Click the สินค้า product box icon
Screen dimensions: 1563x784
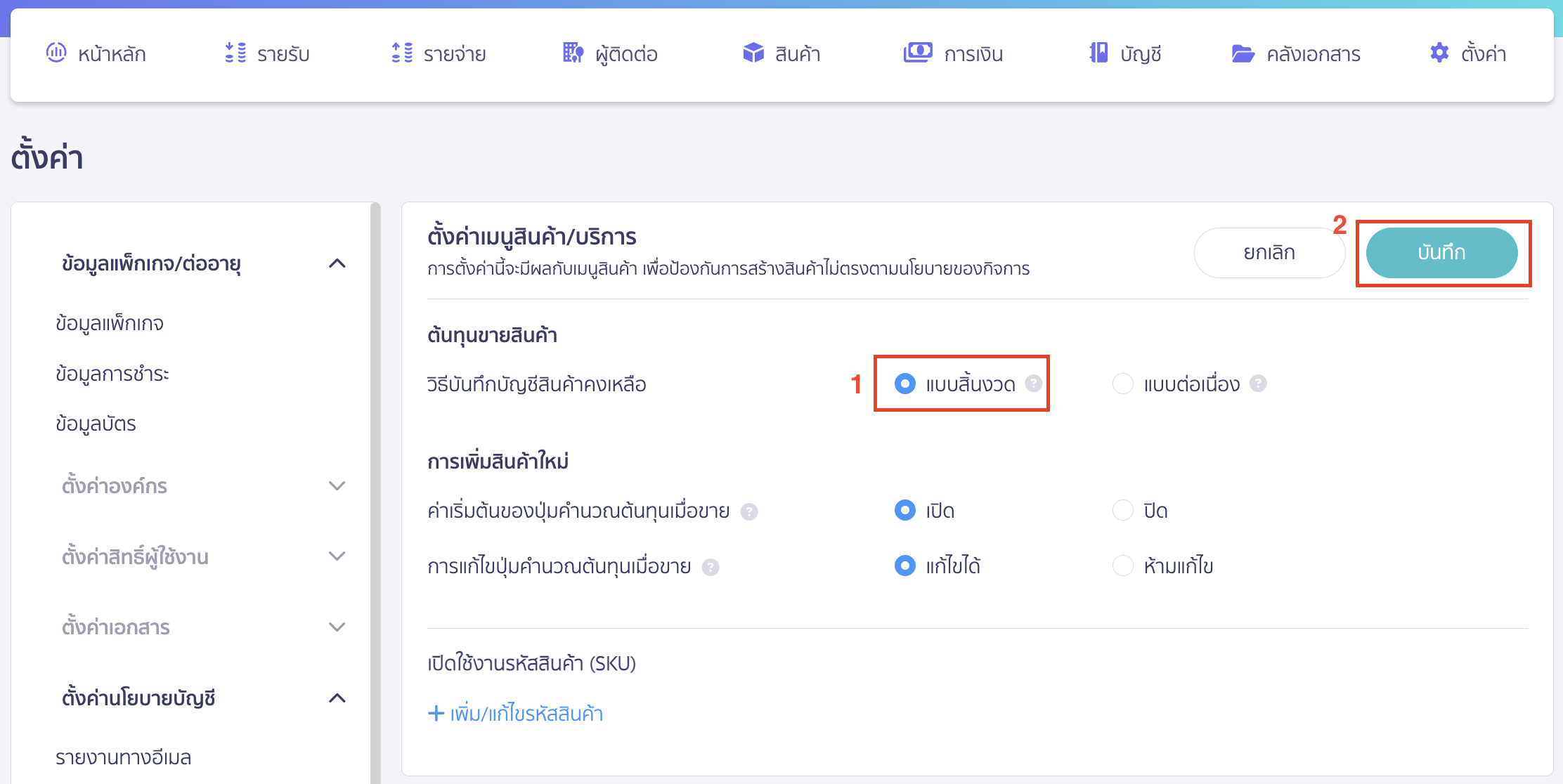point(753,53)
